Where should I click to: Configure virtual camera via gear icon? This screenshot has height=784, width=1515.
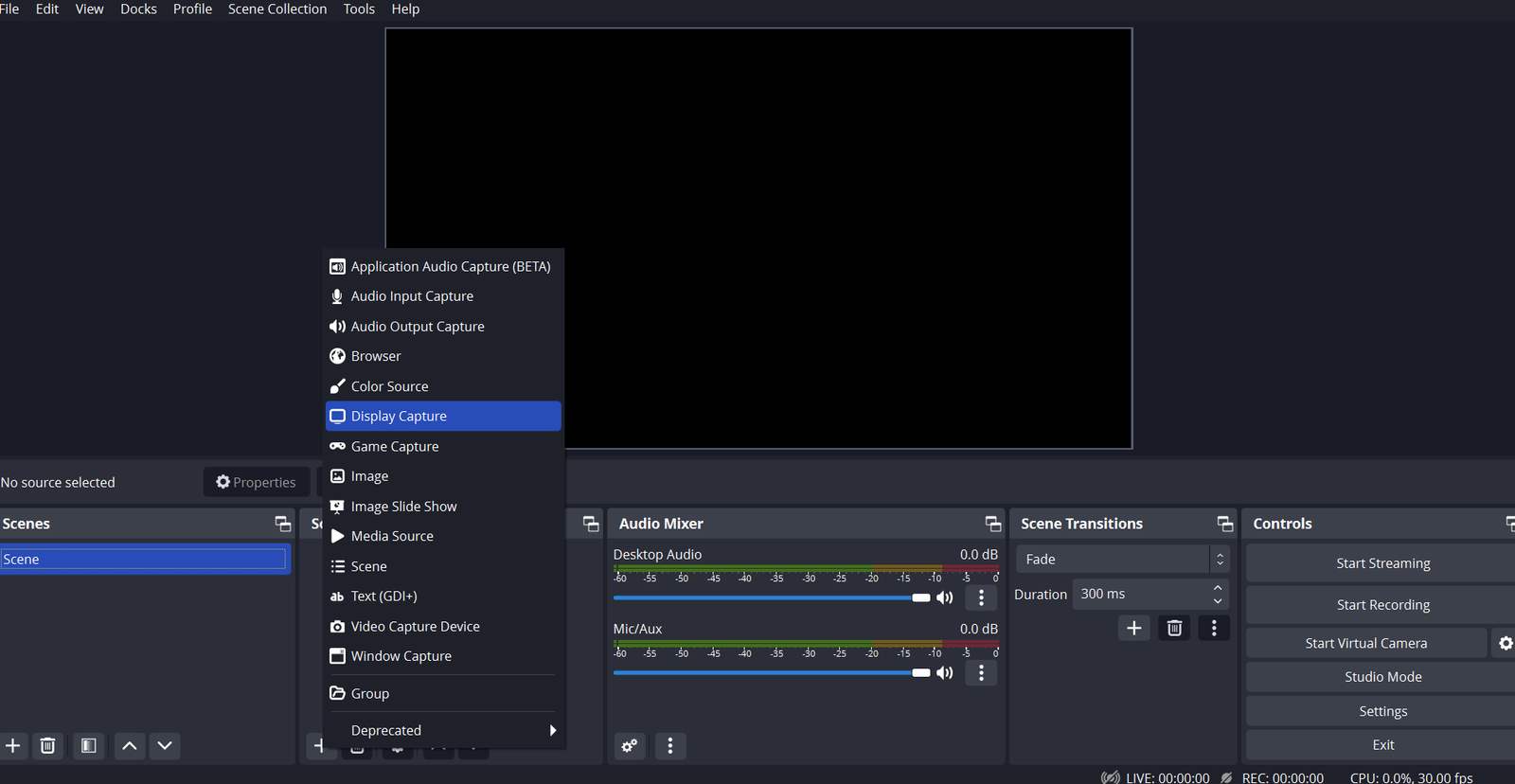[1505, 643]
